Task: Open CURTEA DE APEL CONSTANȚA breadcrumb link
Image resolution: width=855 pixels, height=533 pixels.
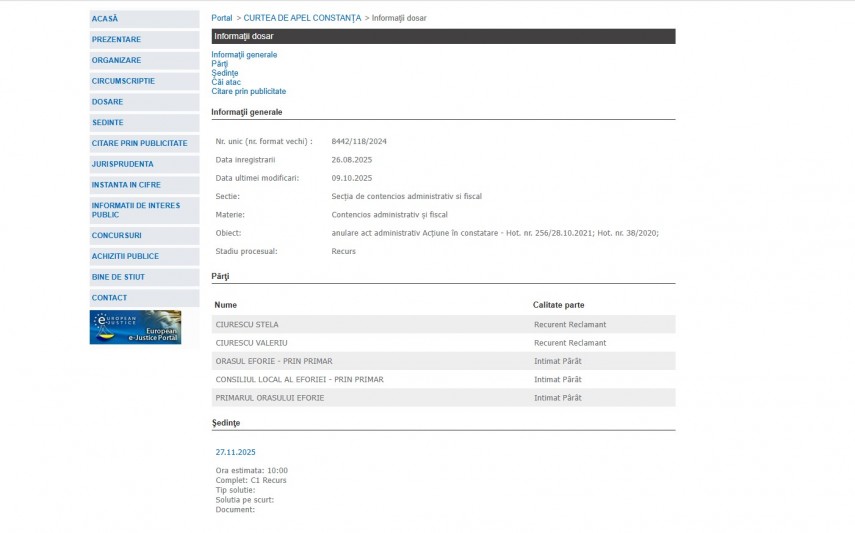Action: pos(302,18)
